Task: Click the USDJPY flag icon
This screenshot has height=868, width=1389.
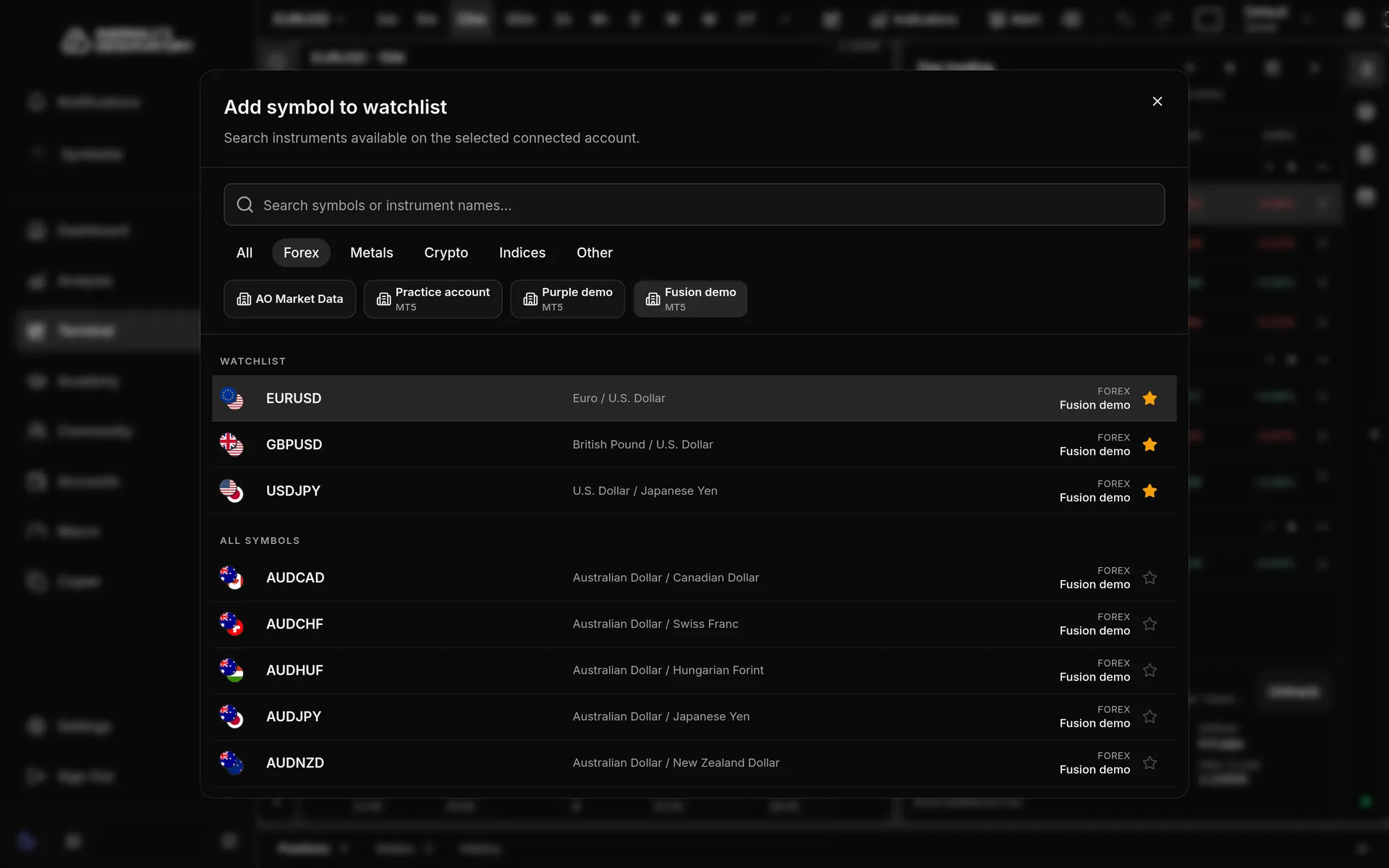Action: point(231,491)
